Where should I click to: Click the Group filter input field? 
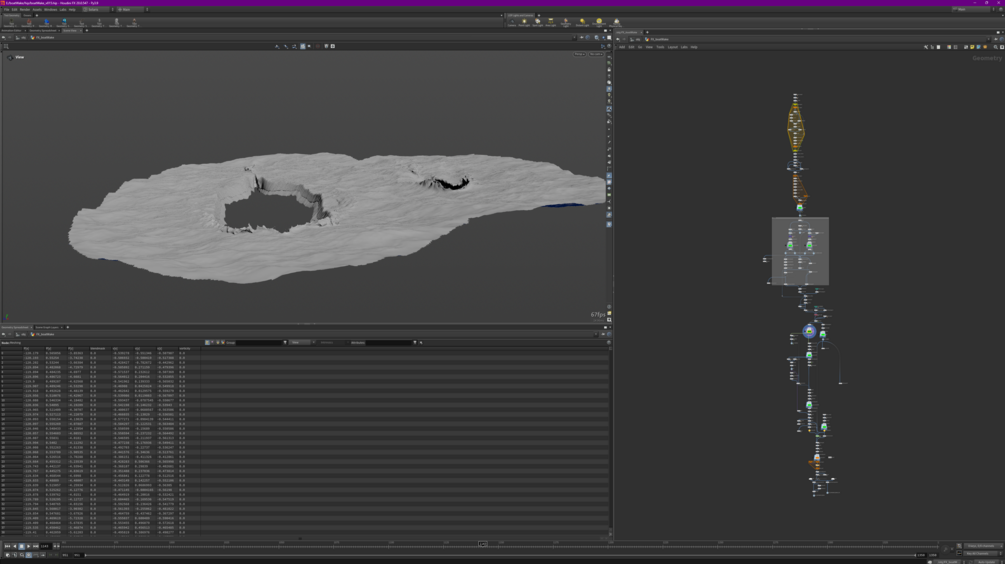click(x=259, y=342)
